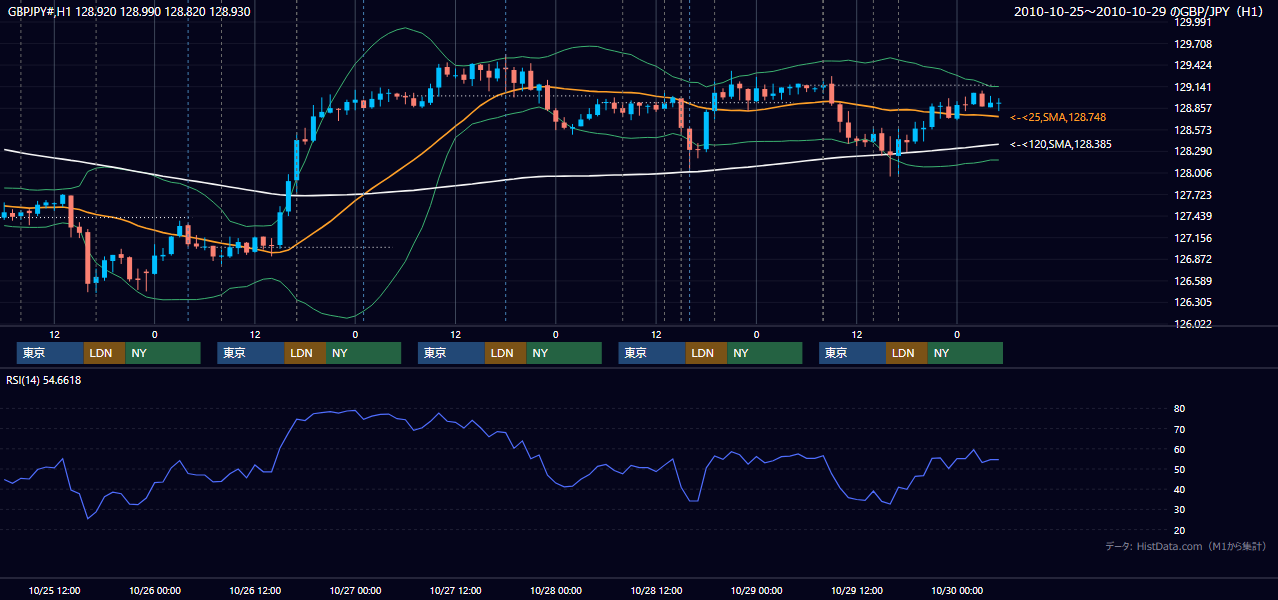Select the 10/28 12:00 date axis label
1278x600 pixels.
click(656, 590)
